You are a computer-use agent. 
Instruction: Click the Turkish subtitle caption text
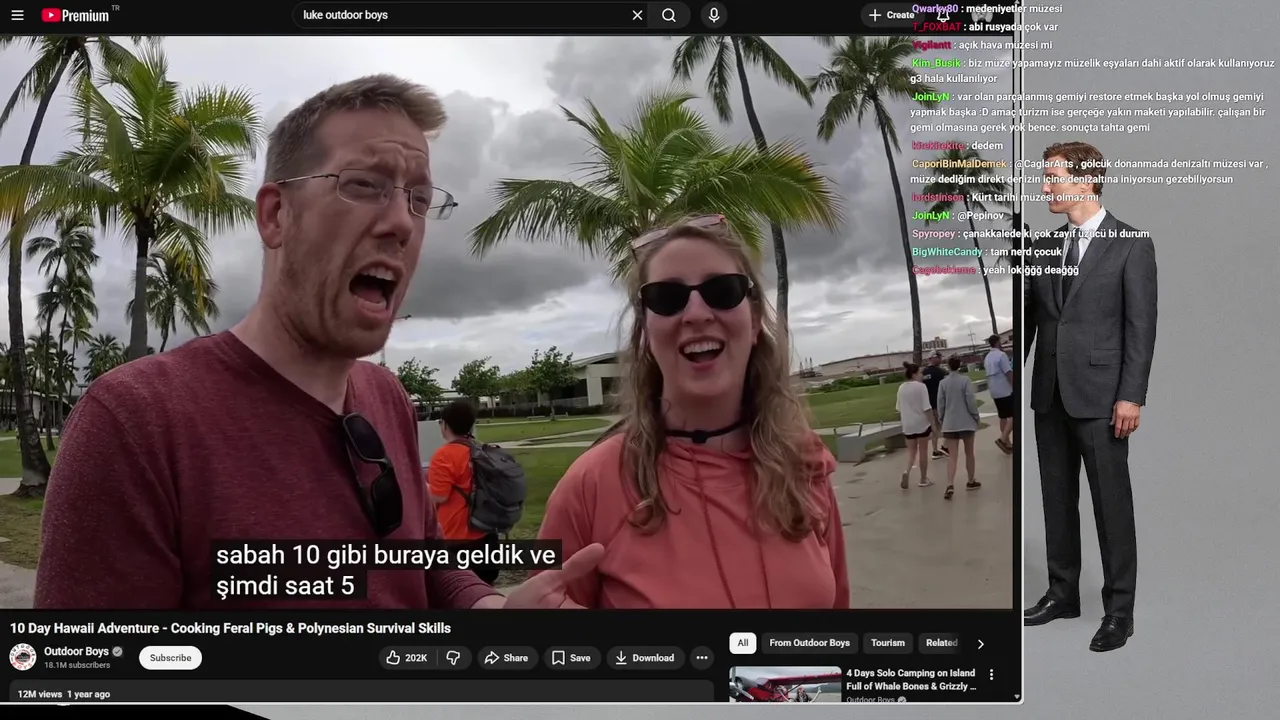pyautogui.click(x=386, y=570)
